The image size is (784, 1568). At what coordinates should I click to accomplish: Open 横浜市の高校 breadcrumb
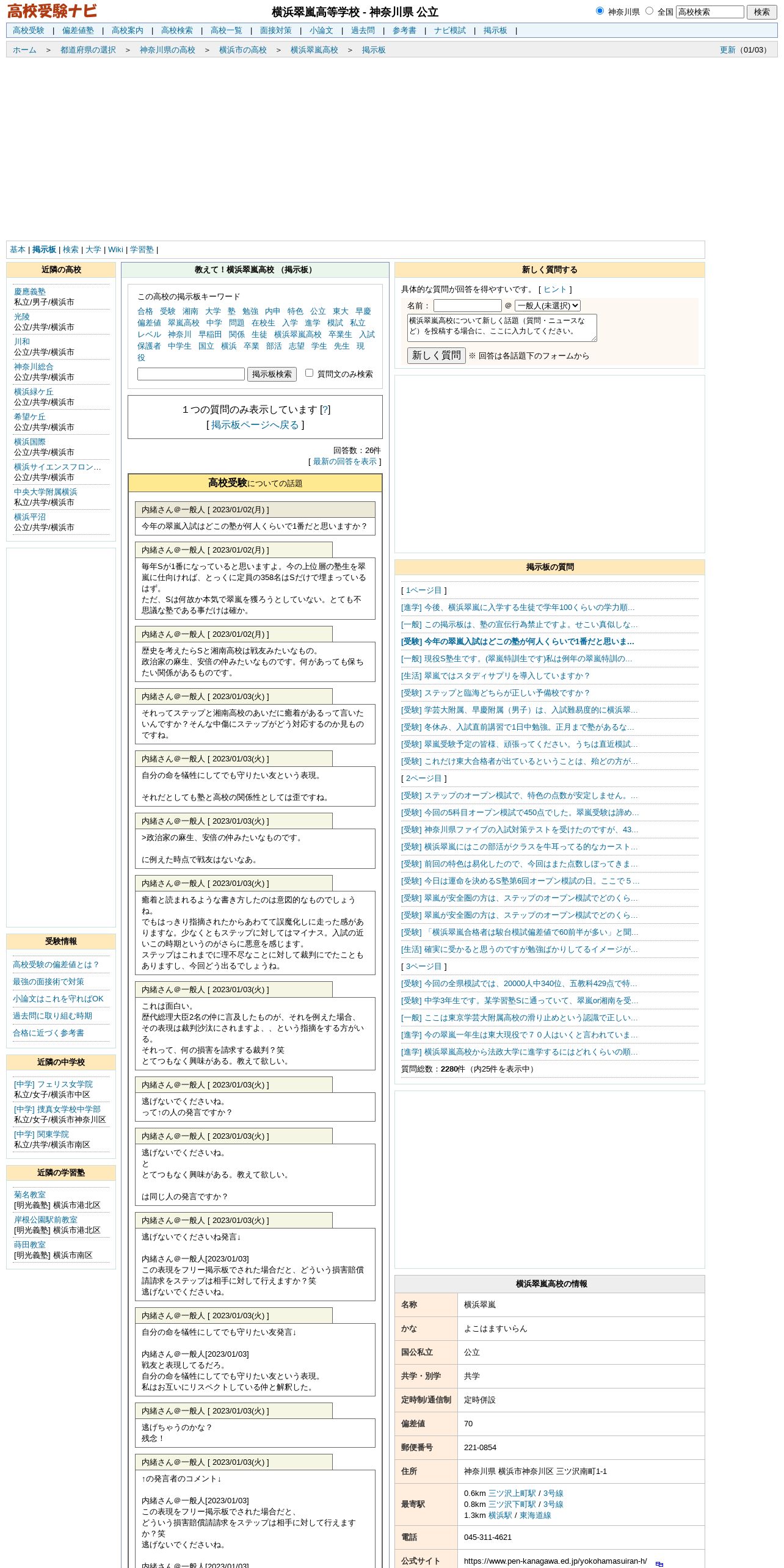click(x=243, y=50)
